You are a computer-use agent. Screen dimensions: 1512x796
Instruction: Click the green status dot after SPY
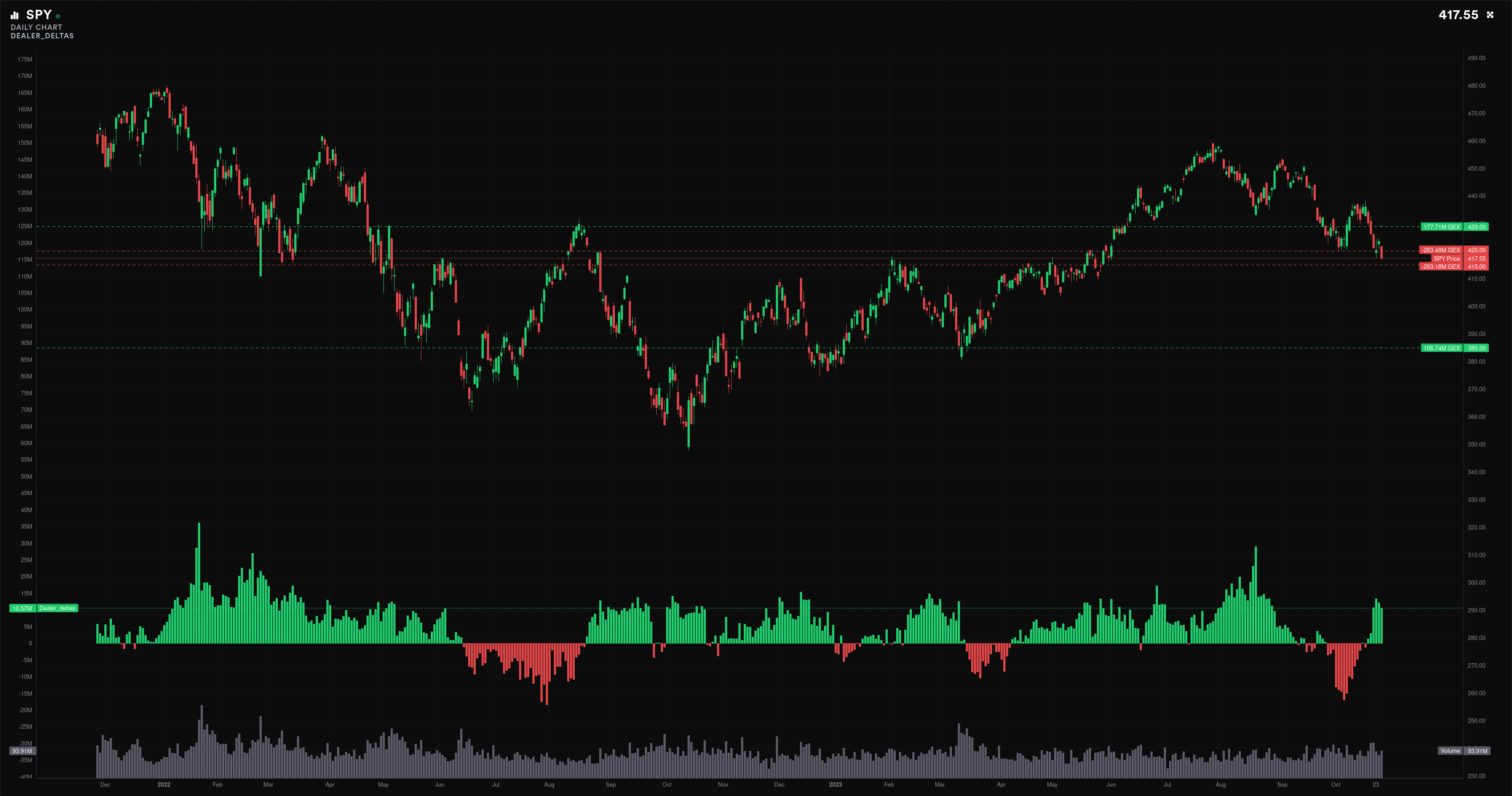[x=58, y=16]
